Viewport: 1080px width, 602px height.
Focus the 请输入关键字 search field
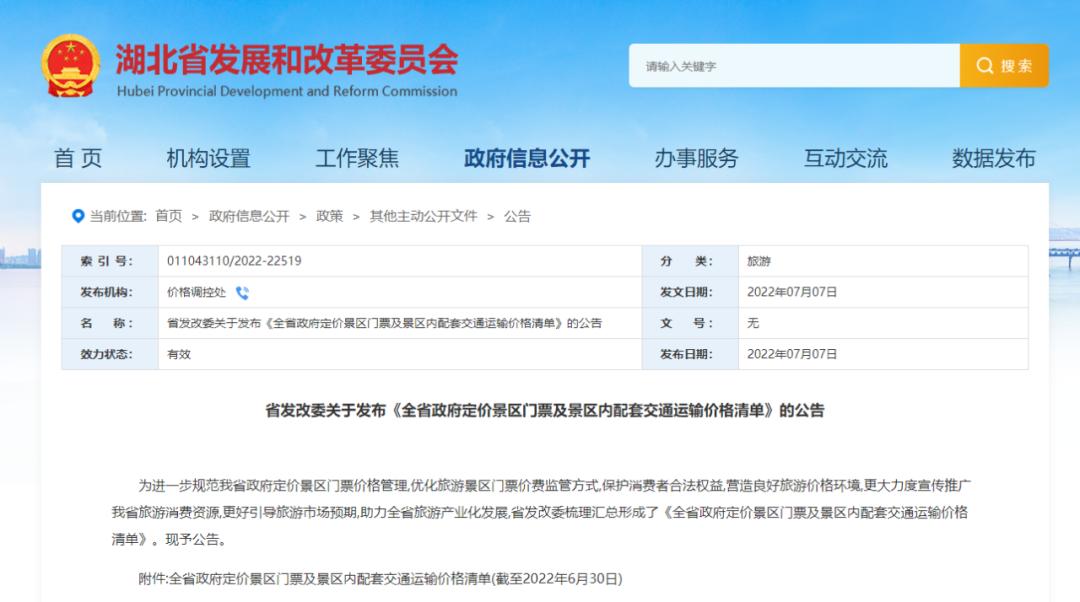(x=793, y=65)
